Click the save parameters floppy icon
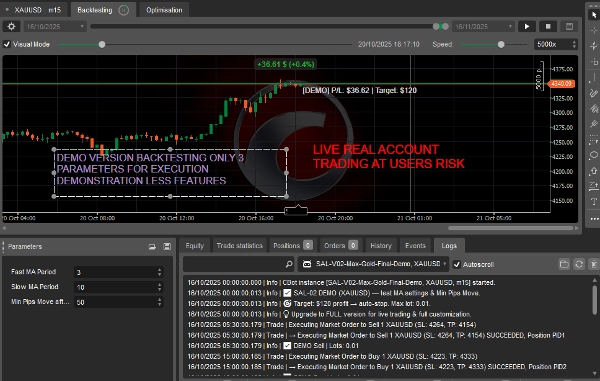 point(167,246)
